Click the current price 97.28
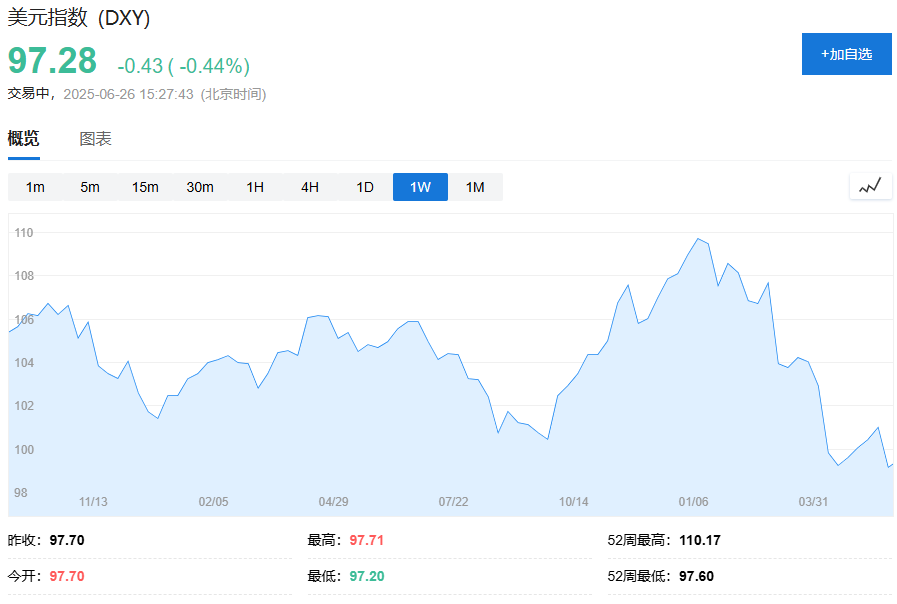897x604 pixels. (53, 61)
